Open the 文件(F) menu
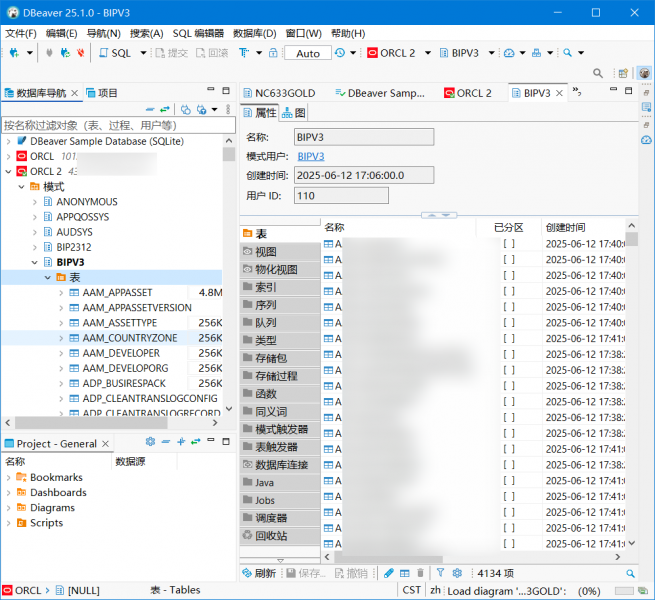 tap(21, 33)
